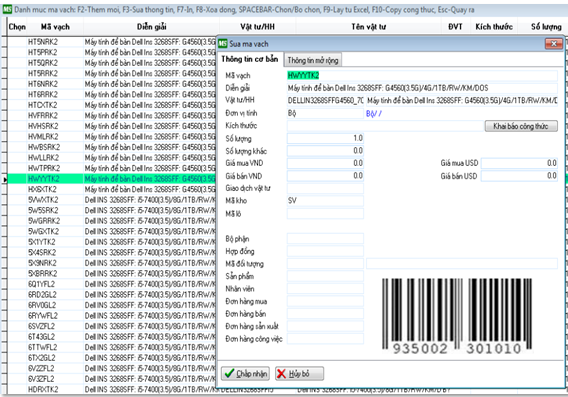The image size is (568, 397).
Task: Click the barcode image 935002 301010
Action: [x=457, y=316]
